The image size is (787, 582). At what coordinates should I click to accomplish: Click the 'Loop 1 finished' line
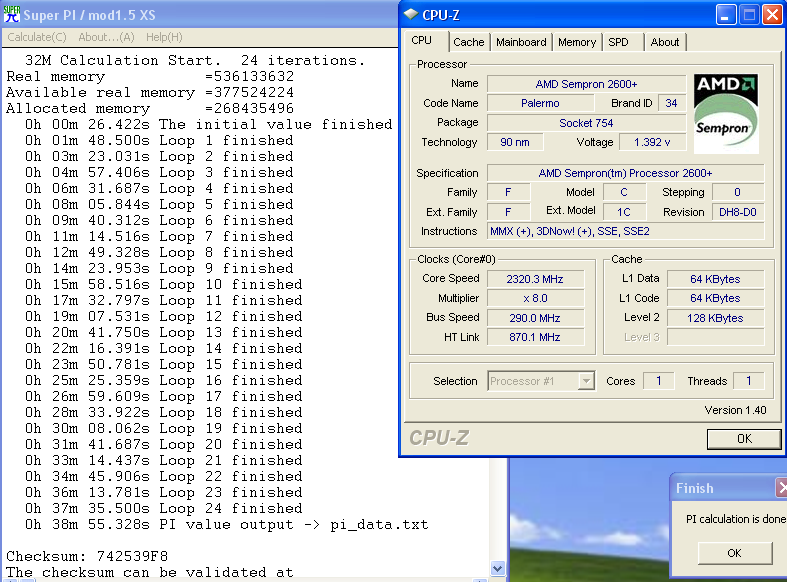point(159,140)
